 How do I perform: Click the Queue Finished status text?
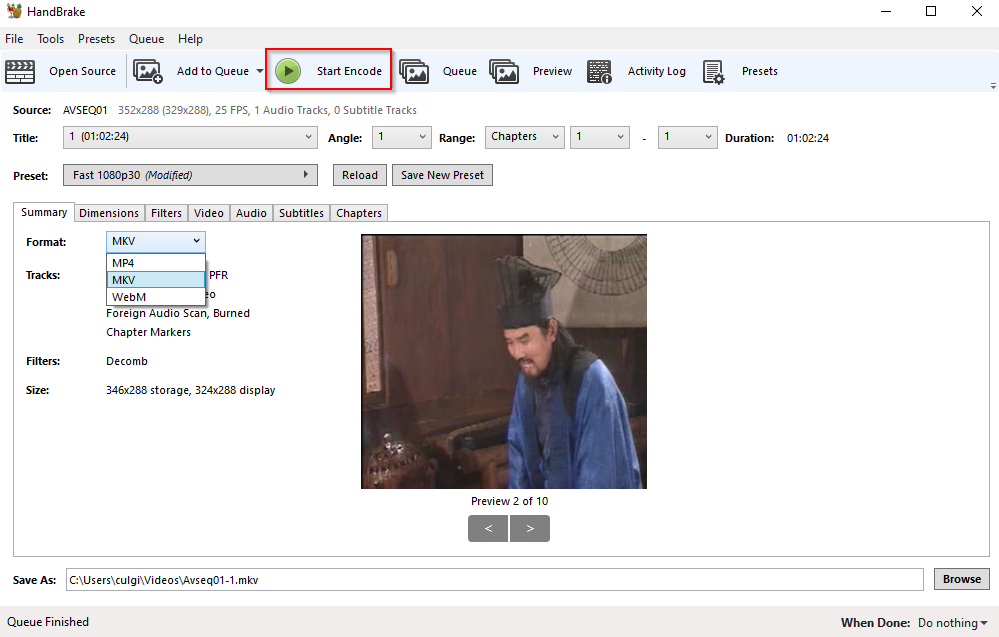coord(48,622)
